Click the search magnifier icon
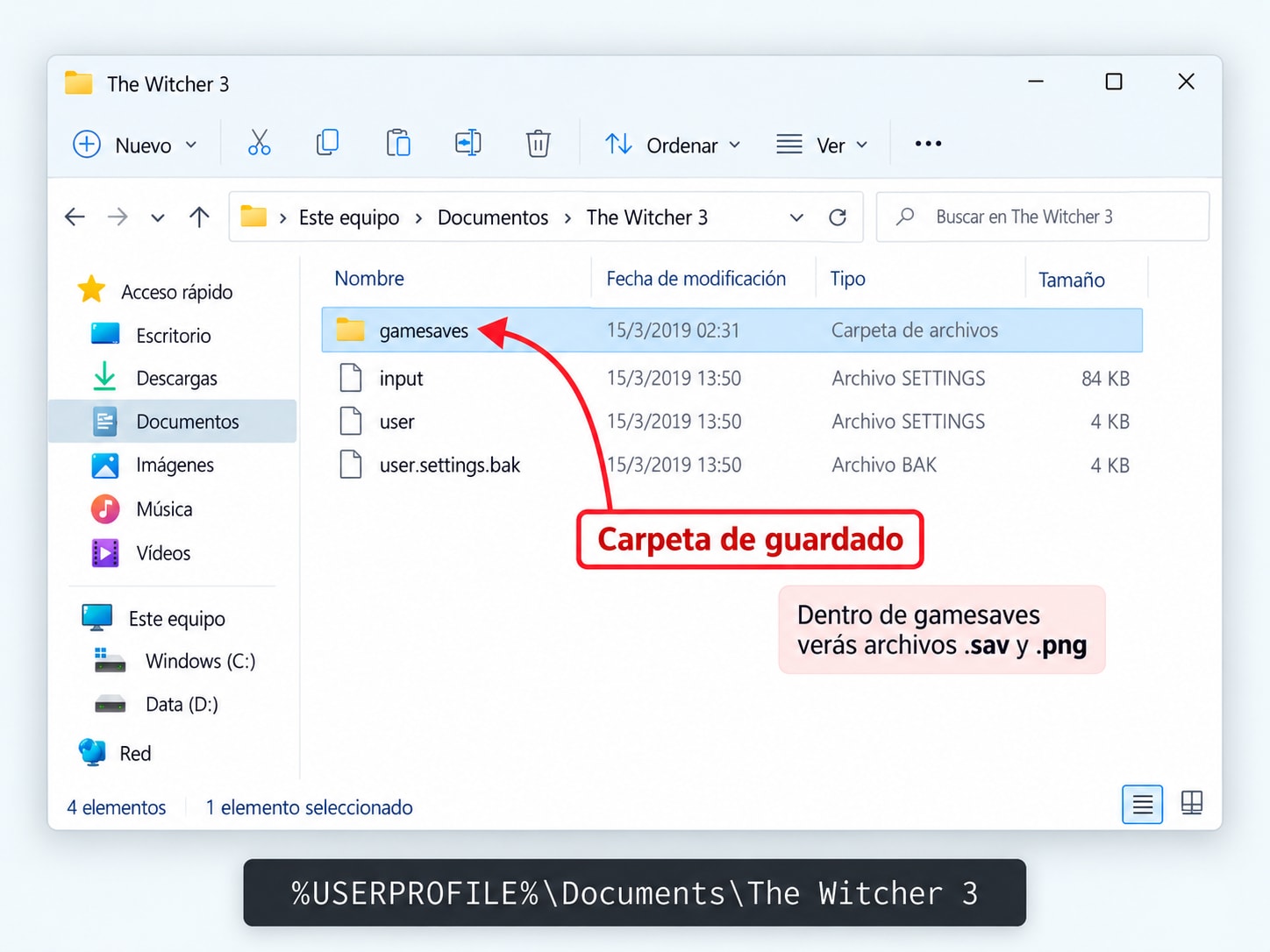 pyautogui.click(x=905, y=216)
